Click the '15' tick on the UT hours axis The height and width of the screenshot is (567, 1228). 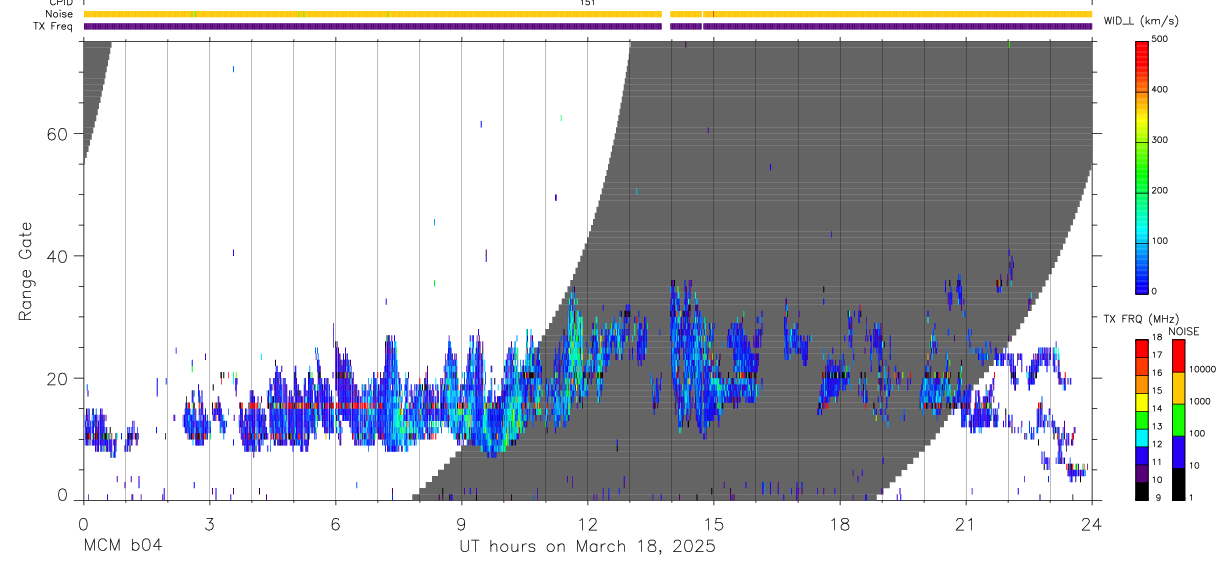pos(714,523)
